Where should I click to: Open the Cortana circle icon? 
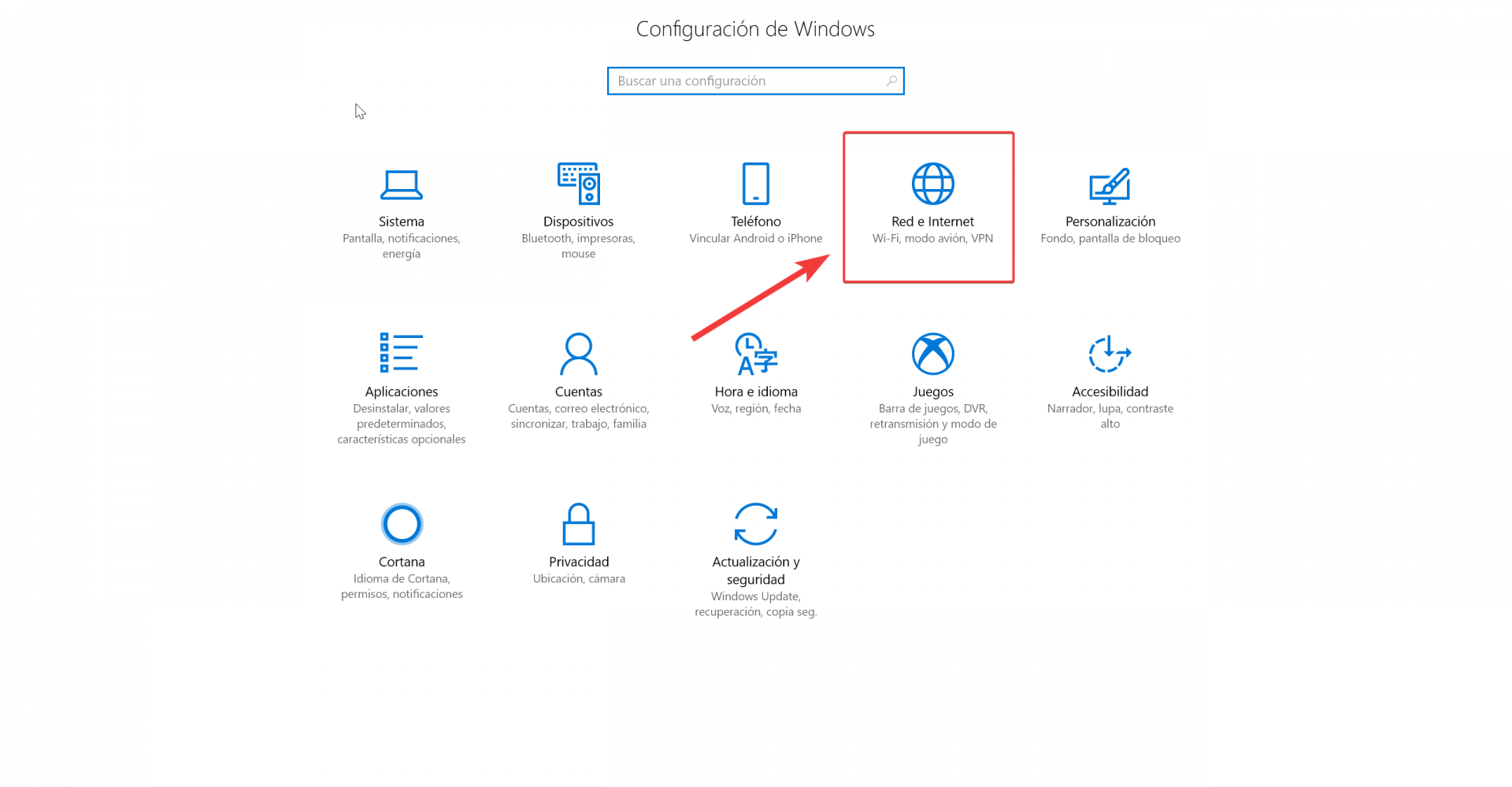click(x=402, y=524)
